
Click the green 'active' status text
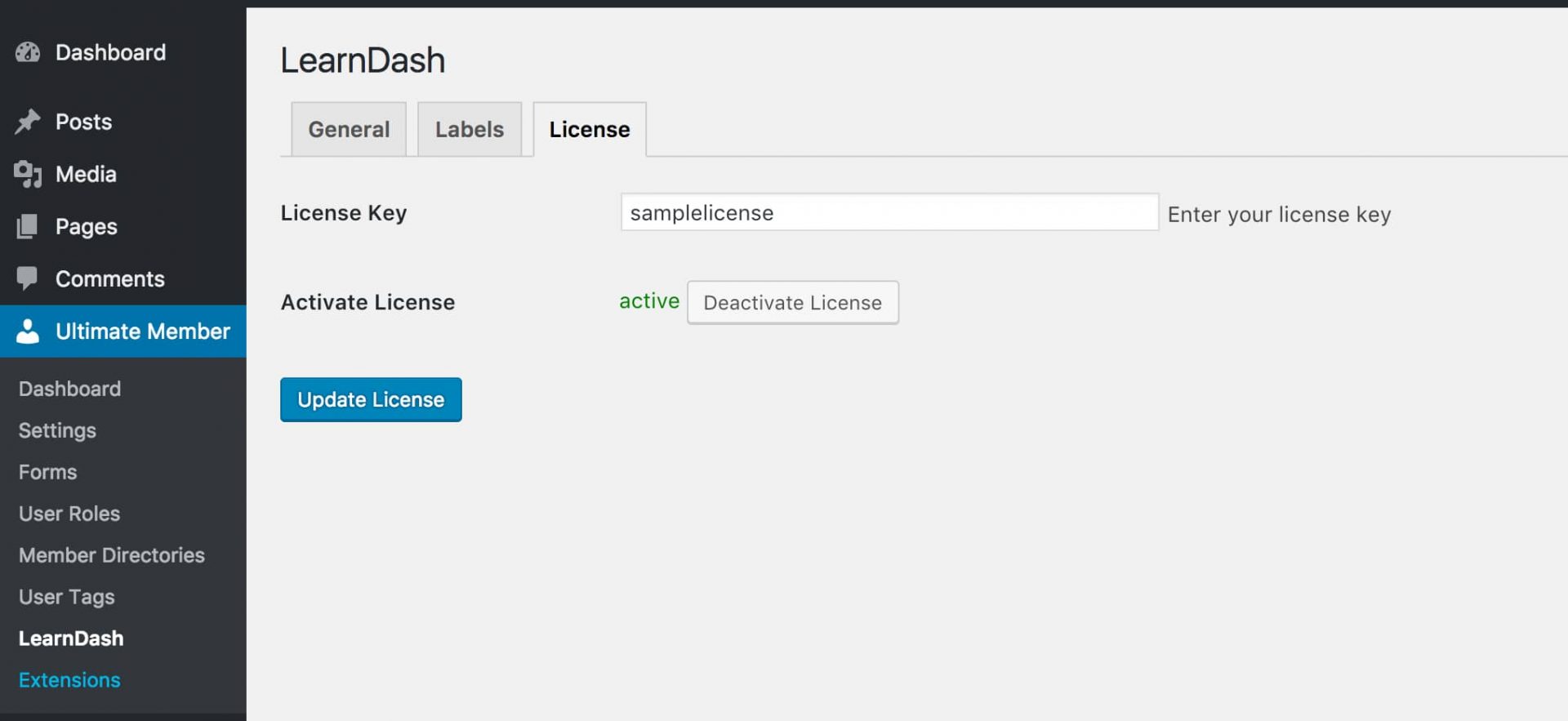coord(649,300)
